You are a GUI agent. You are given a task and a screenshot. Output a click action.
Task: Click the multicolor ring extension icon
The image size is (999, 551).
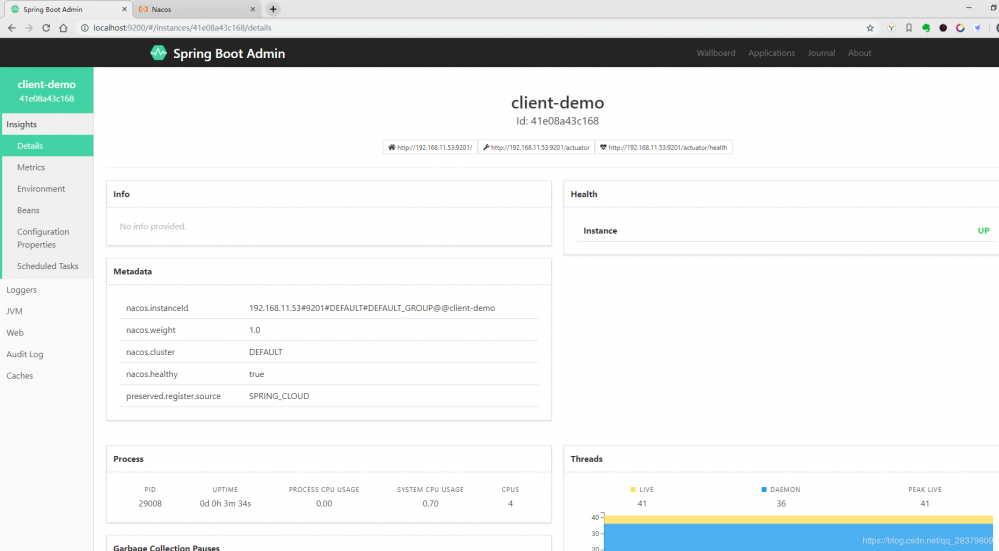pyautogui.click(x=960, y=28)
